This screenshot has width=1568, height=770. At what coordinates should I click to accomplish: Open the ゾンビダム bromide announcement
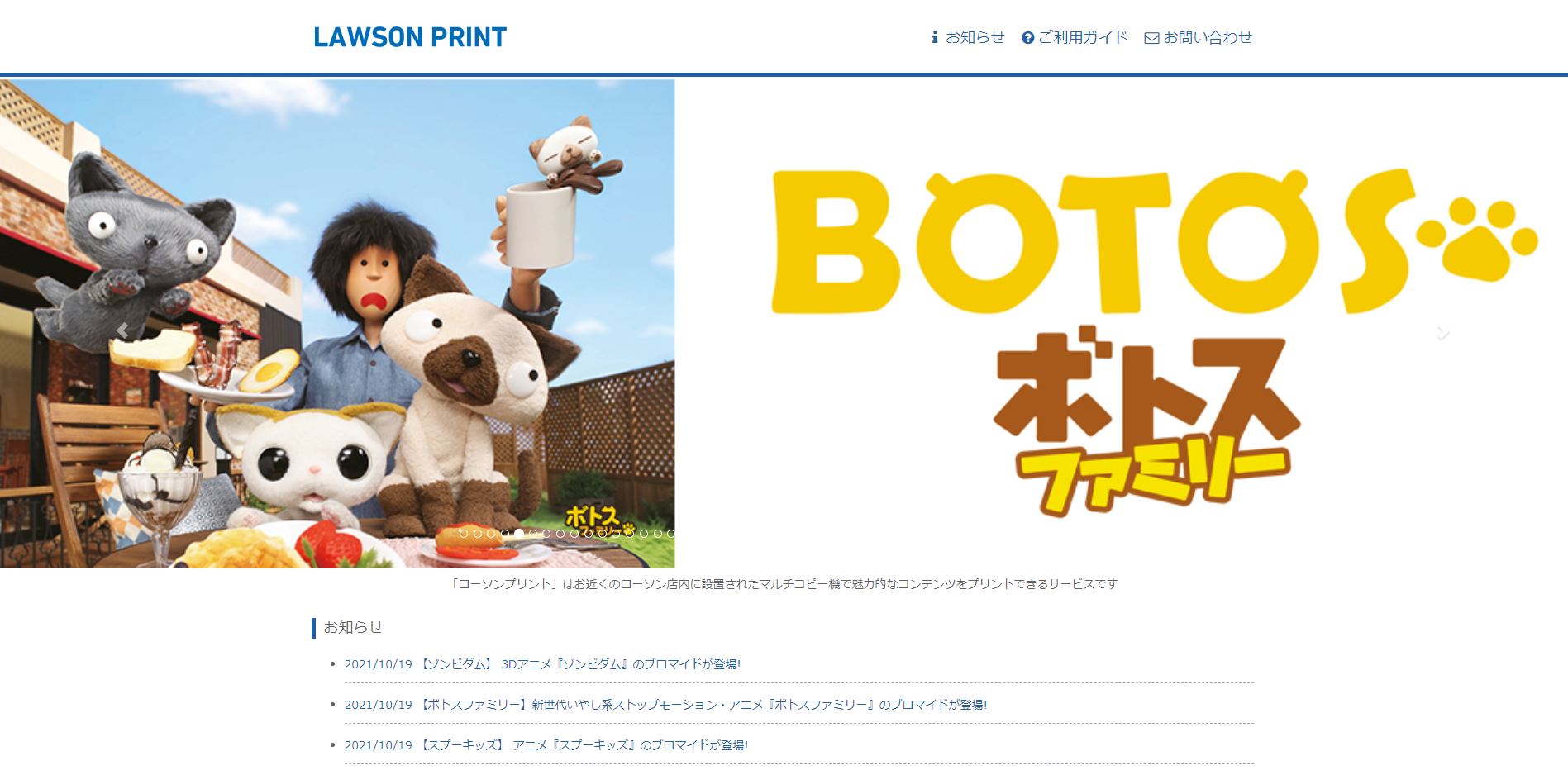coord(542,664)
